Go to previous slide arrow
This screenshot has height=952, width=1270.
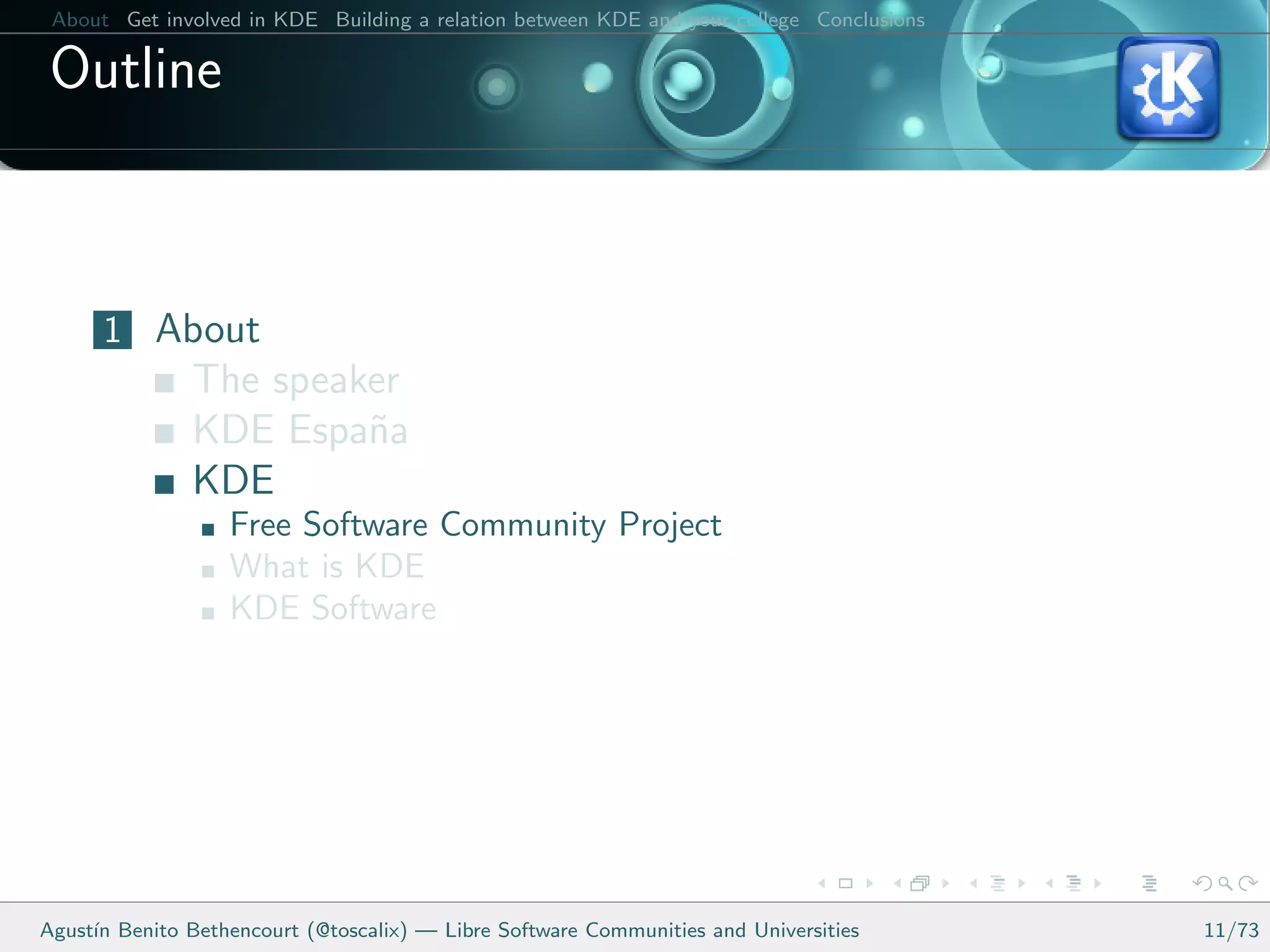click(x=822, y=883)
